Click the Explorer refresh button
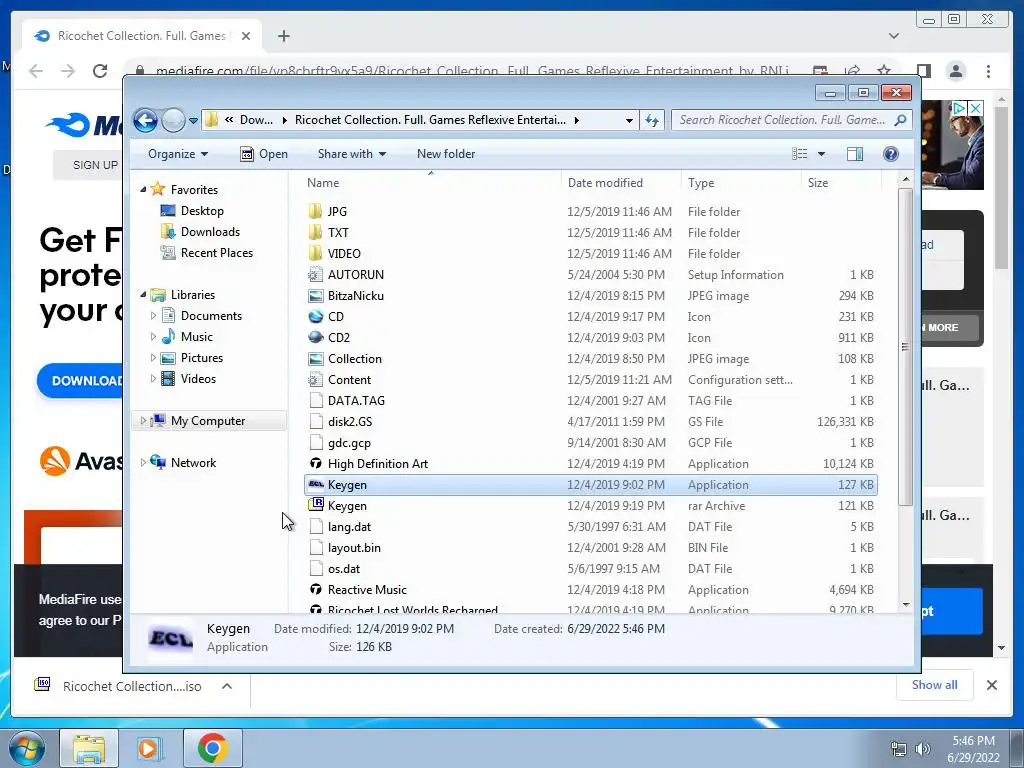This screenshot has width=1024, height=768. click(652, 120)
